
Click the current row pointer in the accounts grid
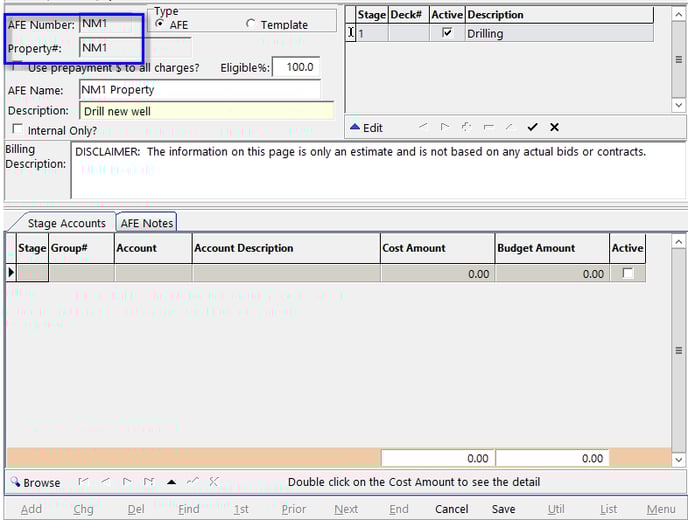click(x=11, y=273)
